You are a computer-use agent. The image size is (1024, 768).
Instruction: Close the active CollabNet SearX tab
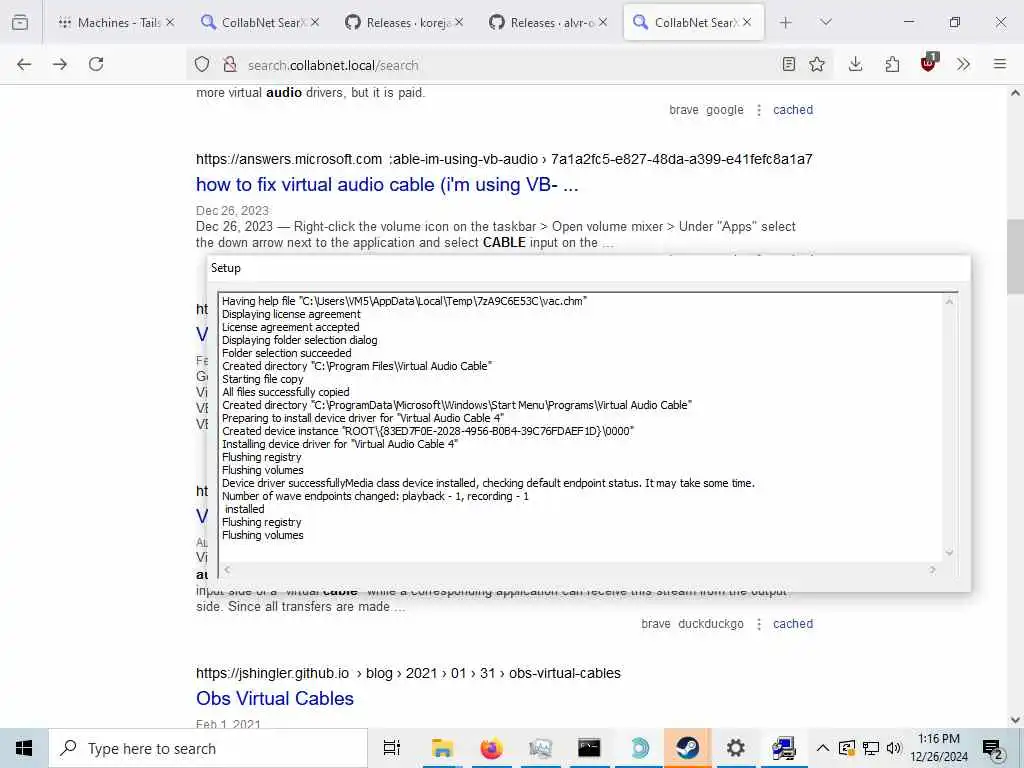[747, 22]
